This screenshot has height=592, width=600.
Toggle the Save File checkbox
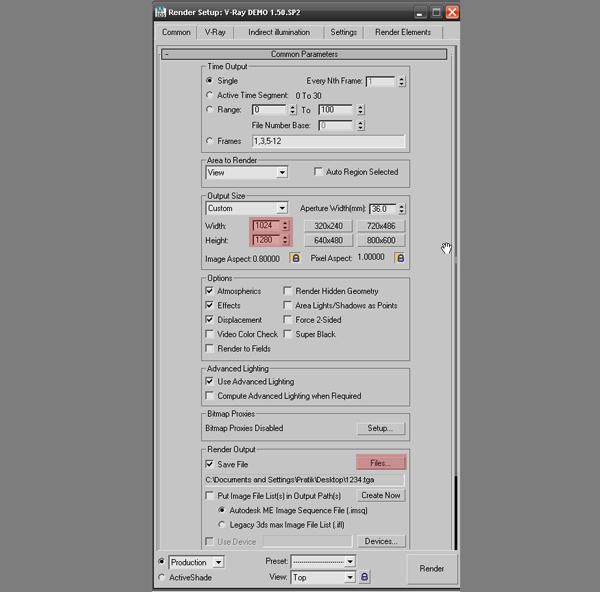point(209,464)
